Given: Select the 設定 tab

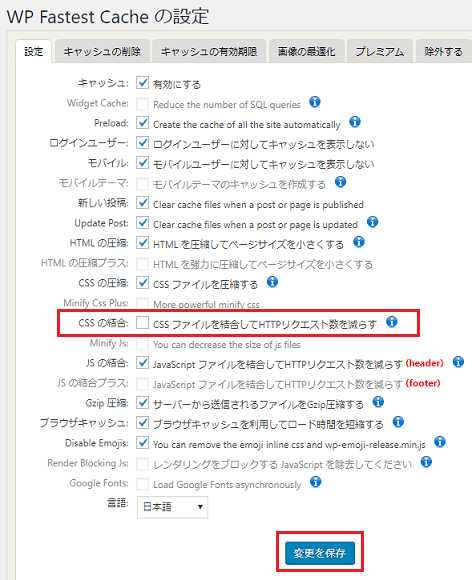Looking at the screenshot, I should pyautogui.click(x=34, y=51).
